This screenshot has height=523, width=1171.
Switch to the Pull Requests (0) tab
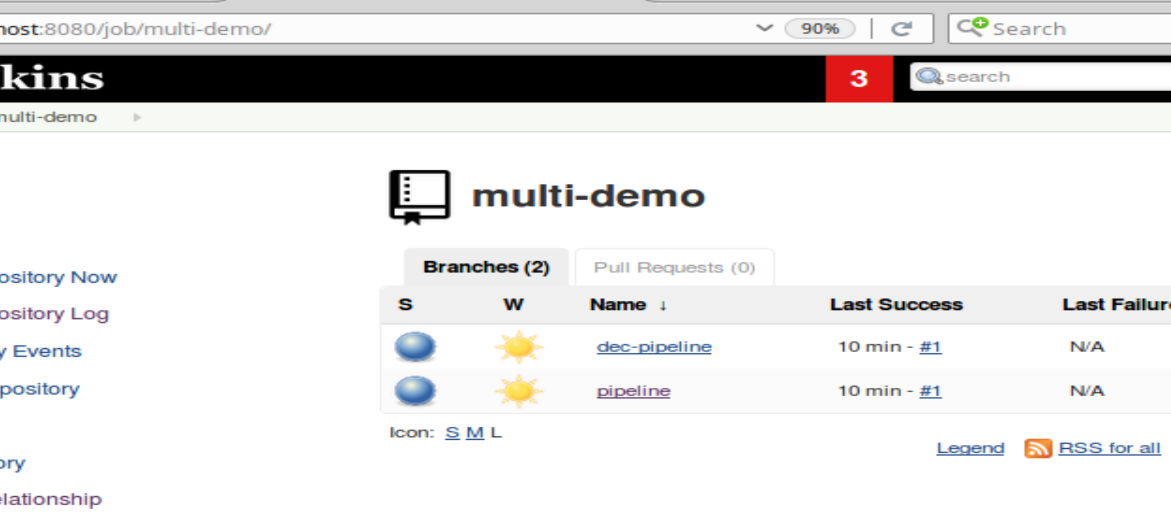674,268
